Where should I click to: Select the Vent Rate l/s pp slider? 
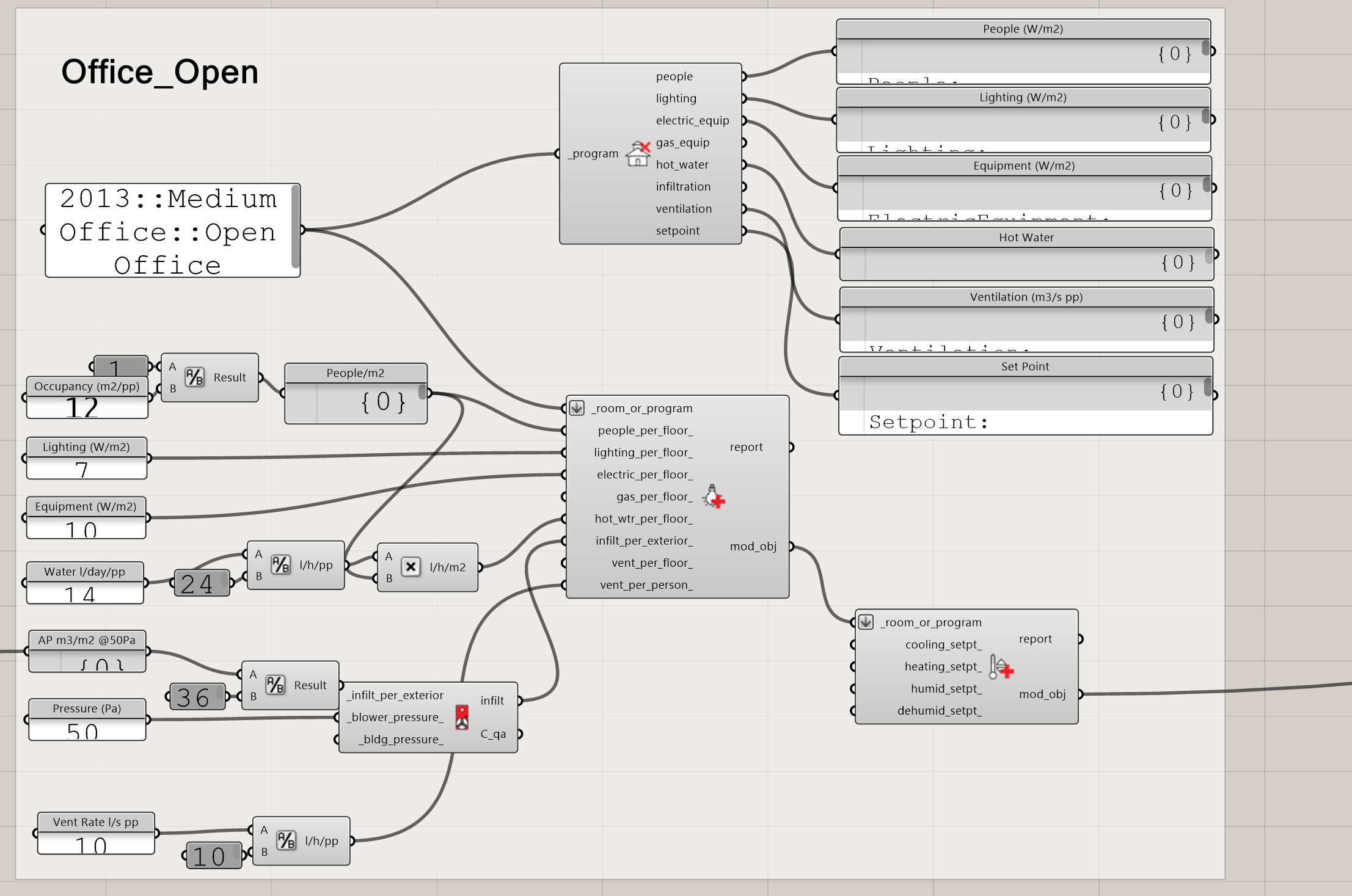pos(96,833)
